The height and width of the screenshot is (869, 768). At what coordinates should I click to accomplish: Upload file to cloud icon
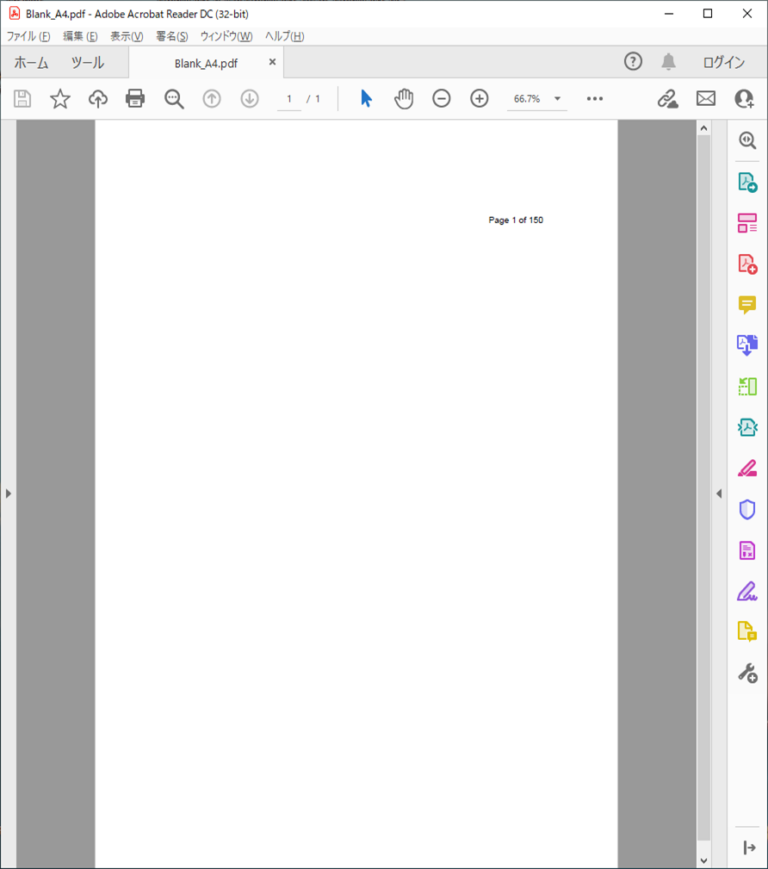click(98, 98)
